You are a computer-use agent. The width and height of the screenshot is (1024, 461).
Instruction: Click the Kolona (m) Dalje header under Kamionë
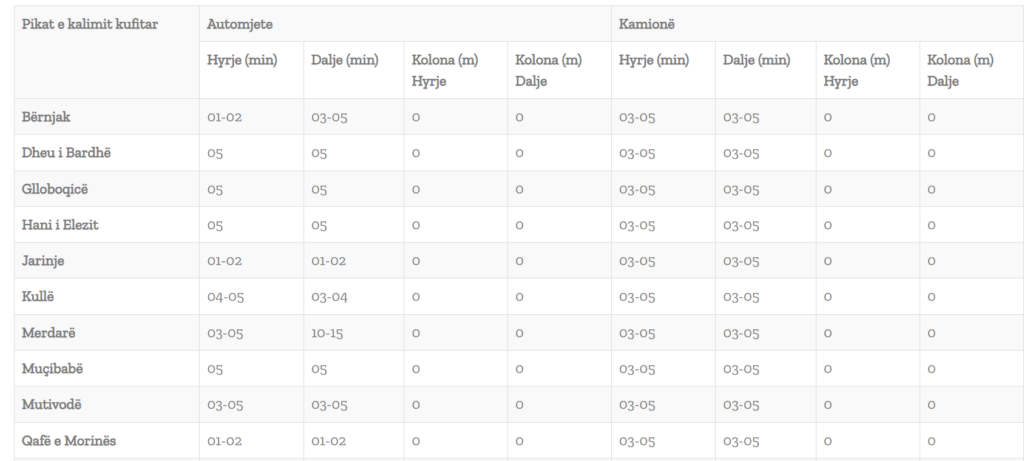pyautogui.click(x=961, y=70)
